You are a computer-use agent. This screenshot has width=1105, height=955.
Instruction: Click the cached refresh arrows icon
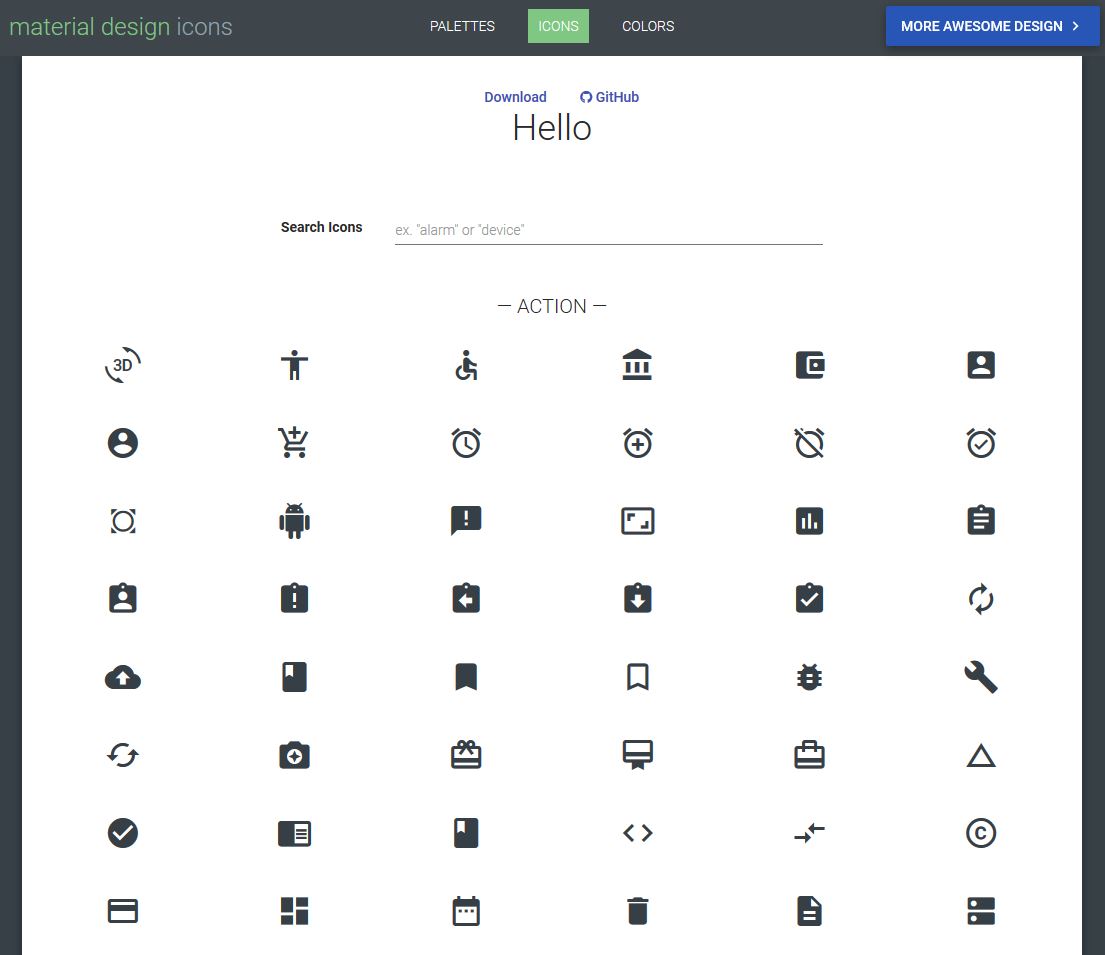click(122, 755)
